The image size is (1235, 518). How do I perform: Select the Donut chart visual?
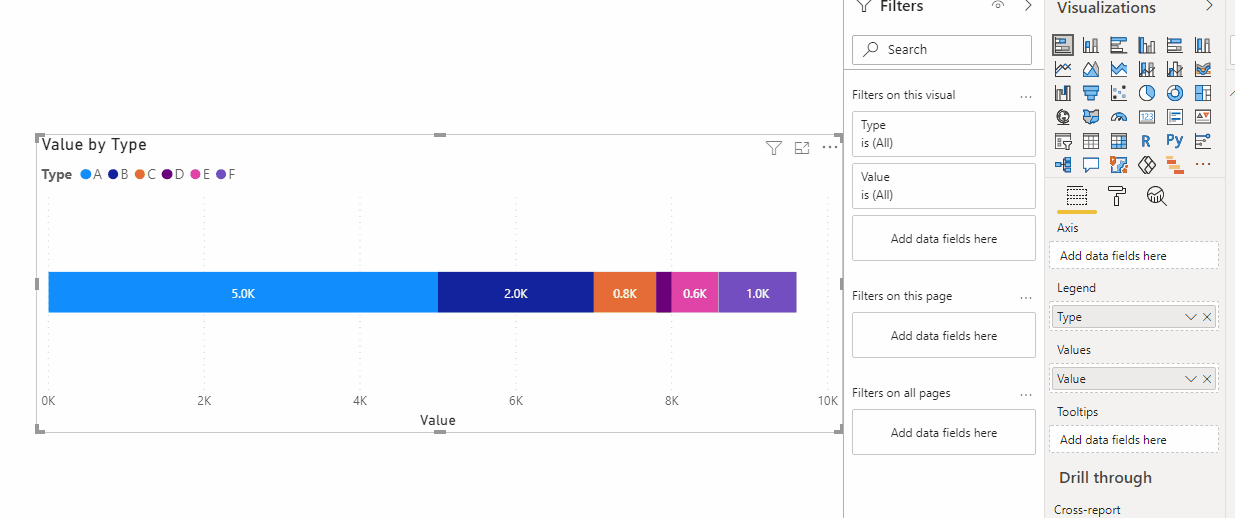(1175, 93)
